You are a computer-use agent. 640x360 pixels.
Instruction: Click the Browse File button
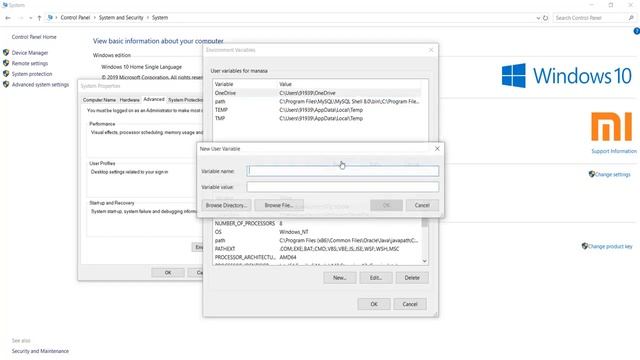(279, 205)
